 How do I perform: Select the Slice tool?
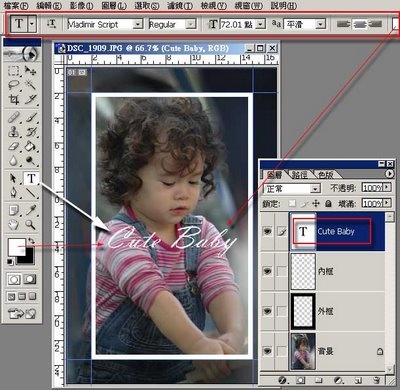(x=31, y=99)
